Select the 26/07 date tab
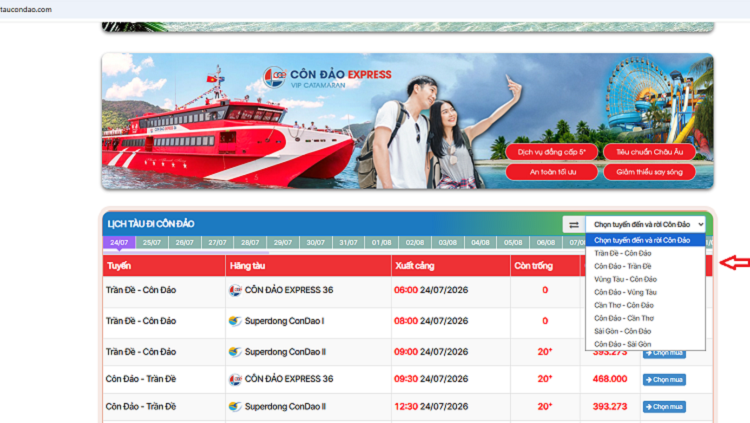This screenshot has width=750, height=423. click(185, 243)
